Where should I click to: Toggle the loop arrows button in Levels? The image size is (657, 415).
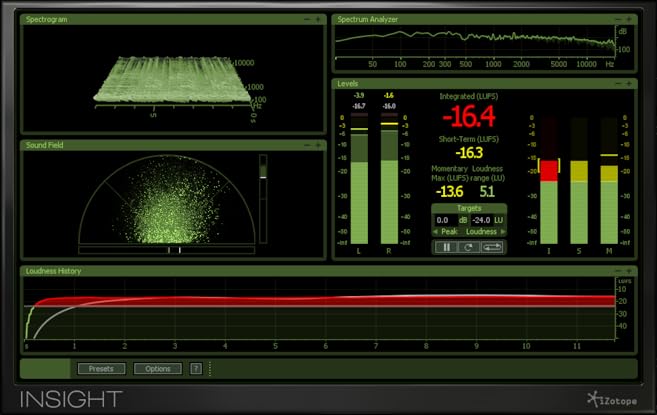pos(491,247)
